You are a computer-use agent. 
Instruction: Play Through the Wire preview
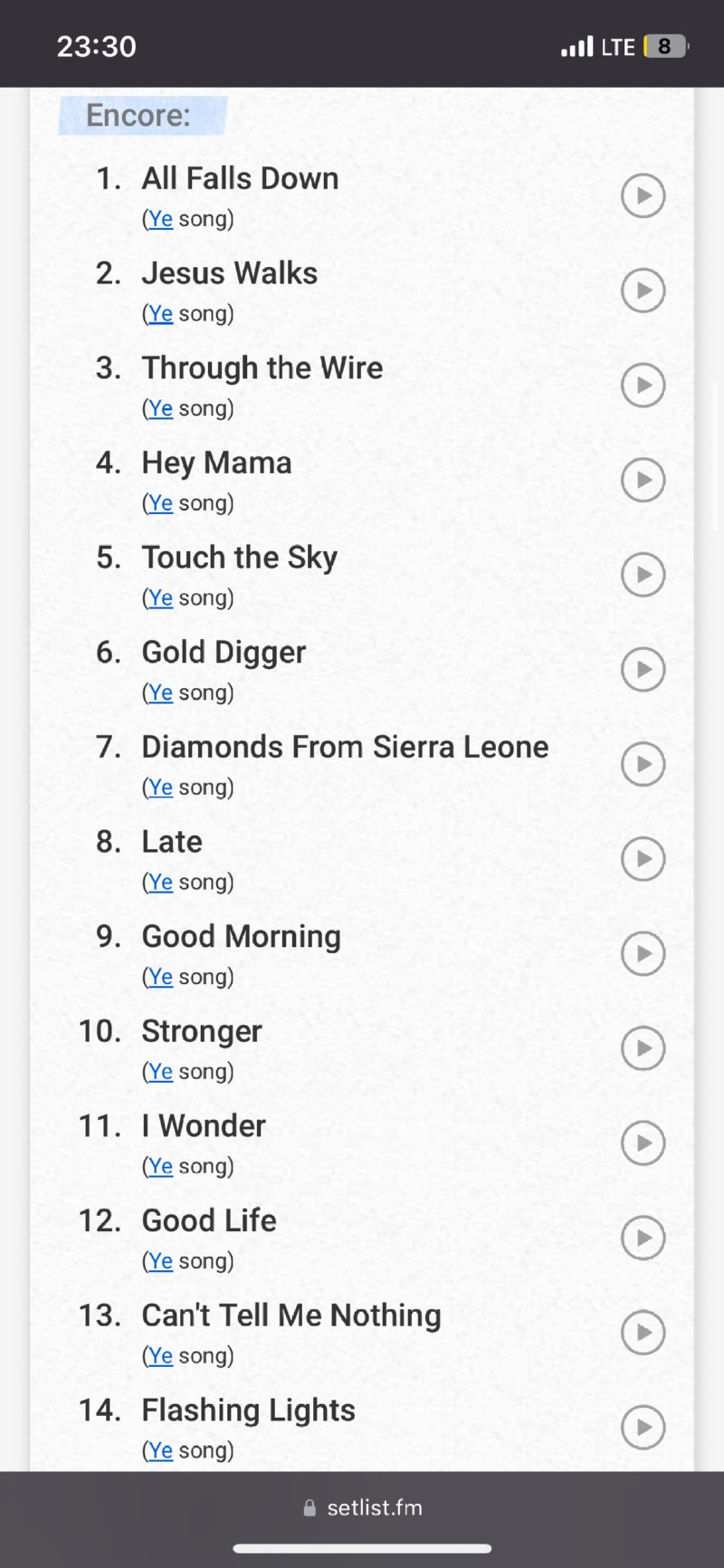(643, 385)
